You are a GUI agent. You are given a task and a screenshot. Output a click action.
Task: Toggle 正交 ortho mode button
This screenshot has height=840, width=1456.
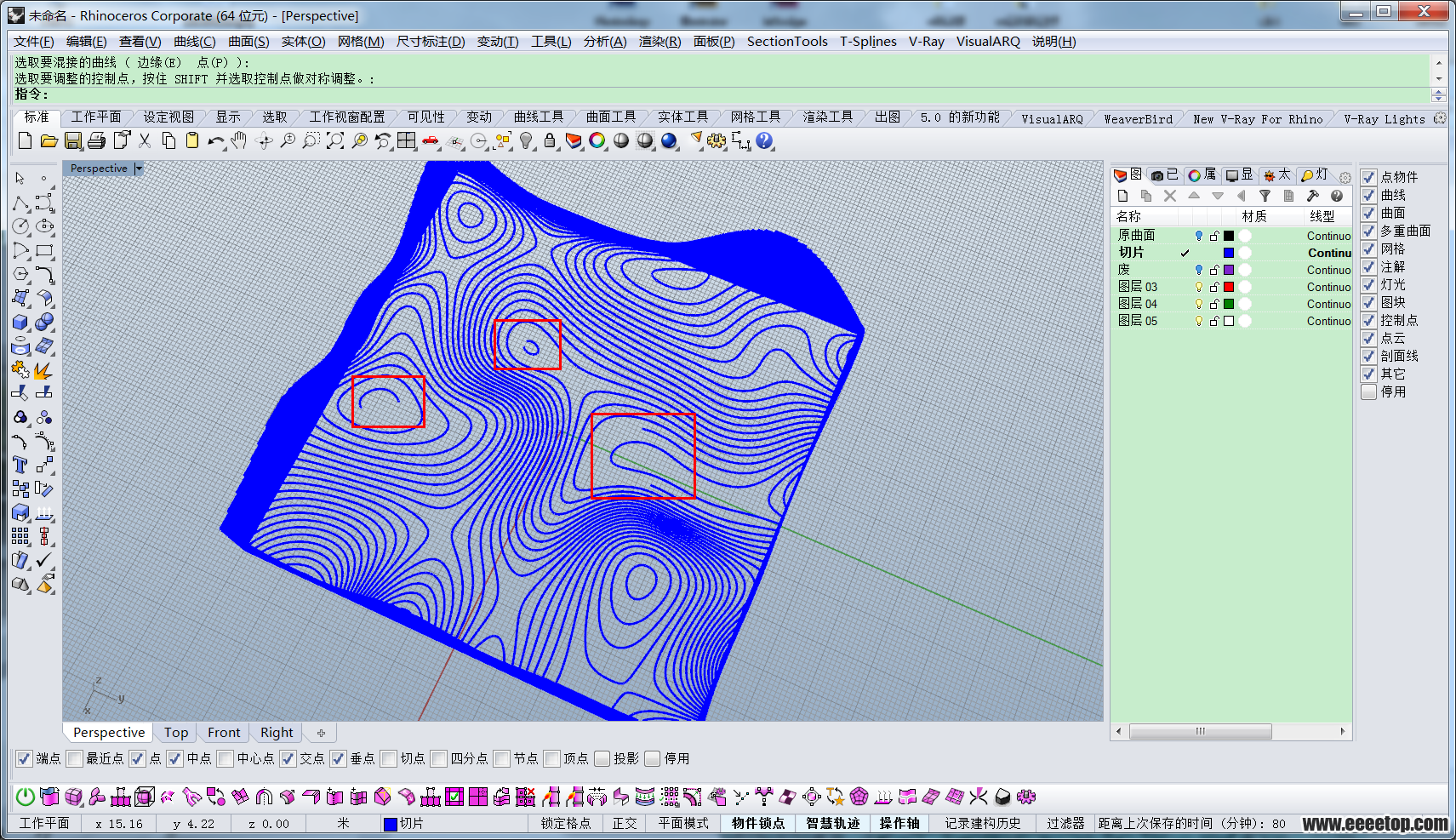click(x=625, y=823)
